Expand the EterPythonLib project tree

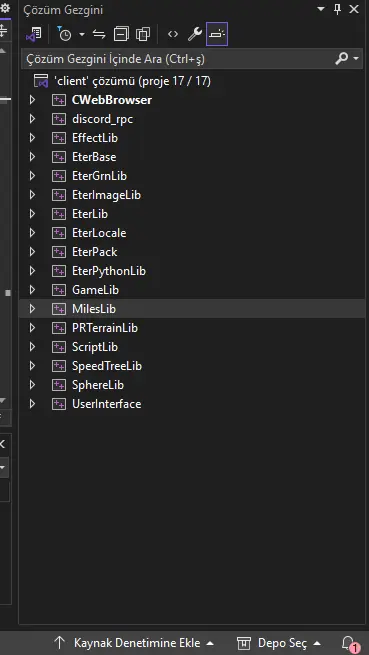click(32, 271)
